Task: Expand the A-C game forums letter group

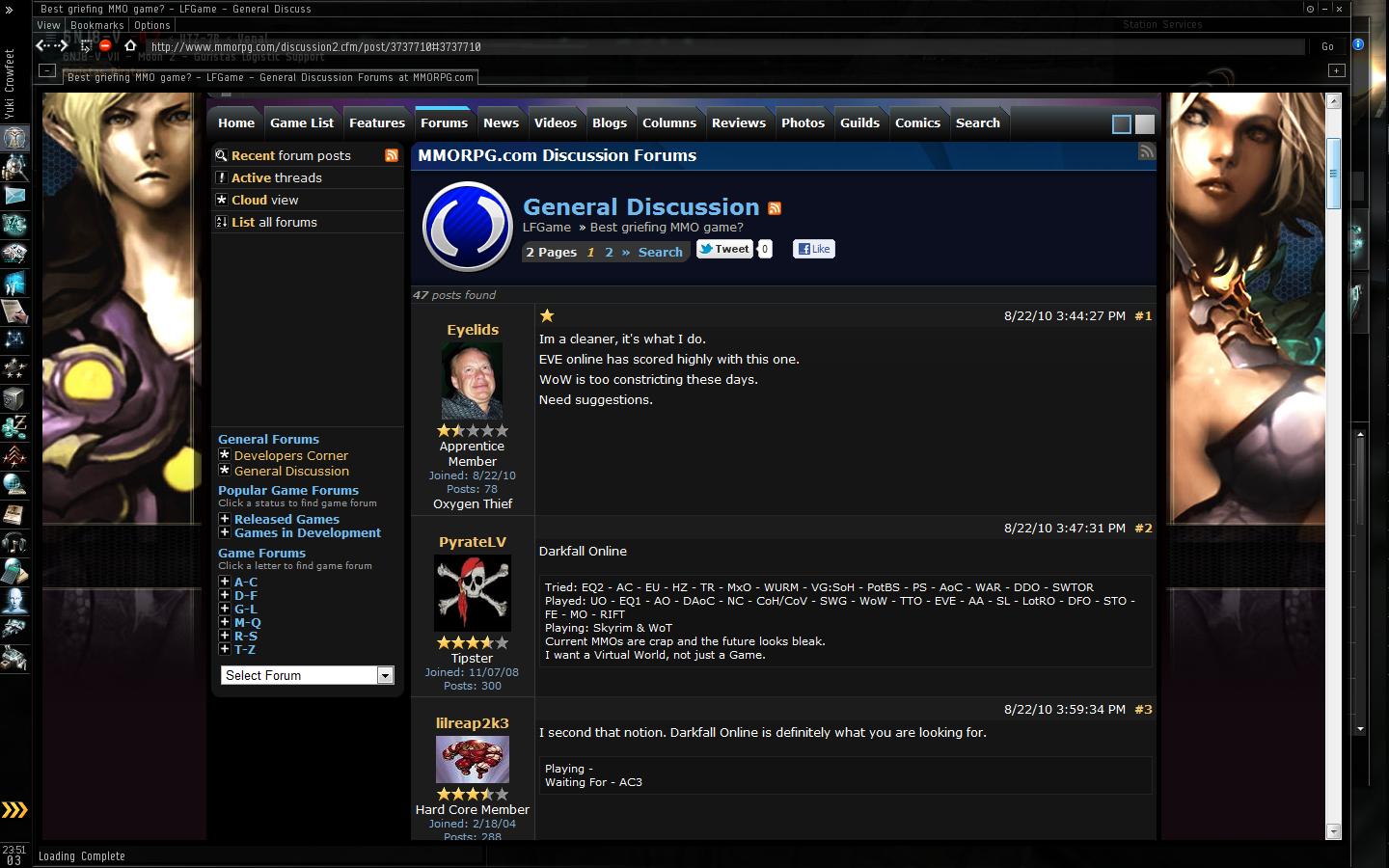Action: click(224, 582)
